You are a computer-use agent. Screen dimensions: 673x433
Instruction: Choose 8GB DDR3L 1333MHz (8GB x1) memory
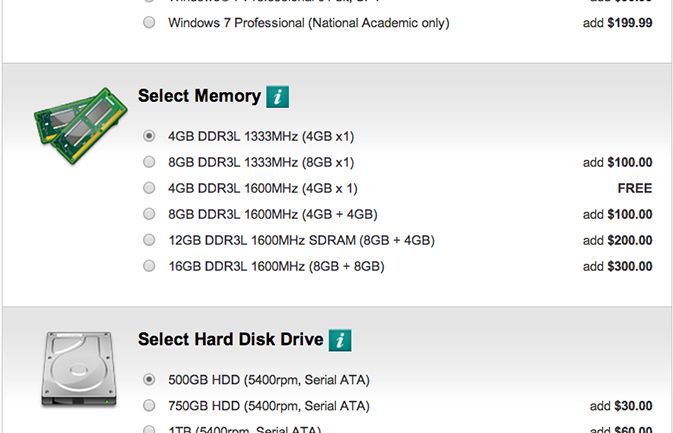pyautogui.click(x=149, y=162)
